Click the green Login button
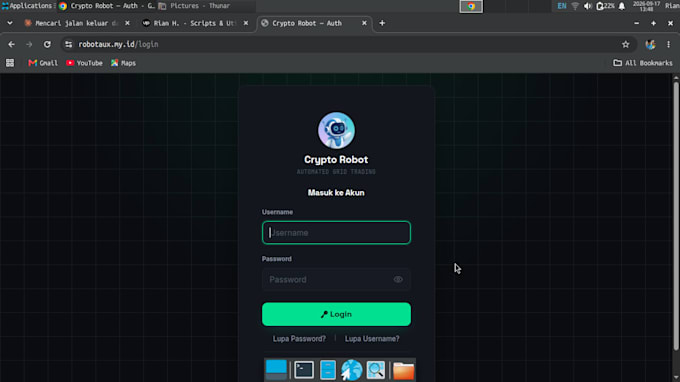The height and width of the screenshot is (382, 680). click(x=336, y=314)
